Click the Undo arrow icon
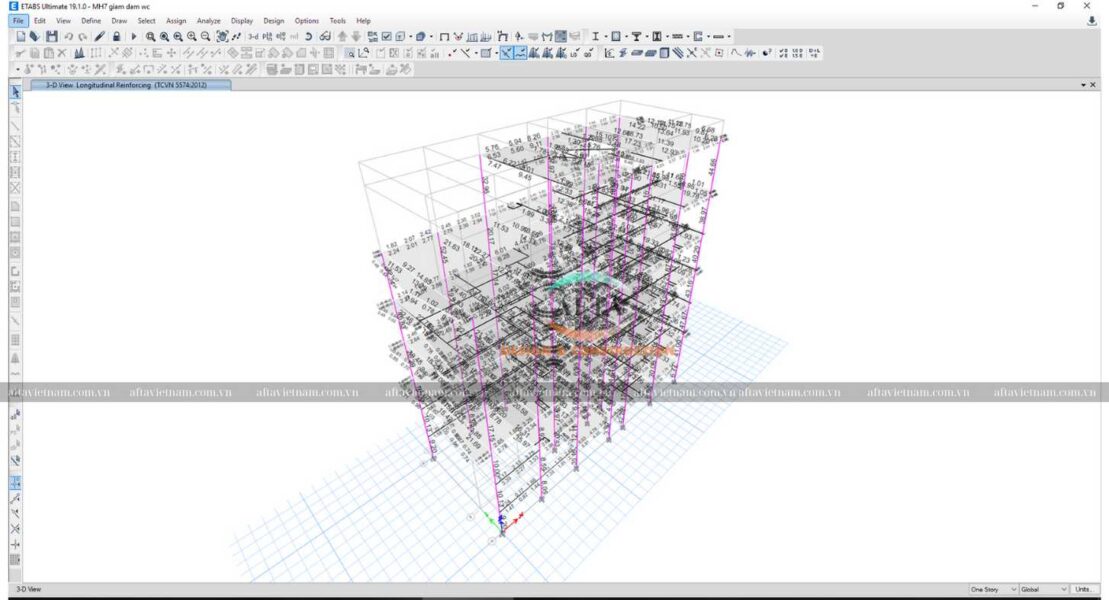 pyautogui.click(x=69, y=37)
